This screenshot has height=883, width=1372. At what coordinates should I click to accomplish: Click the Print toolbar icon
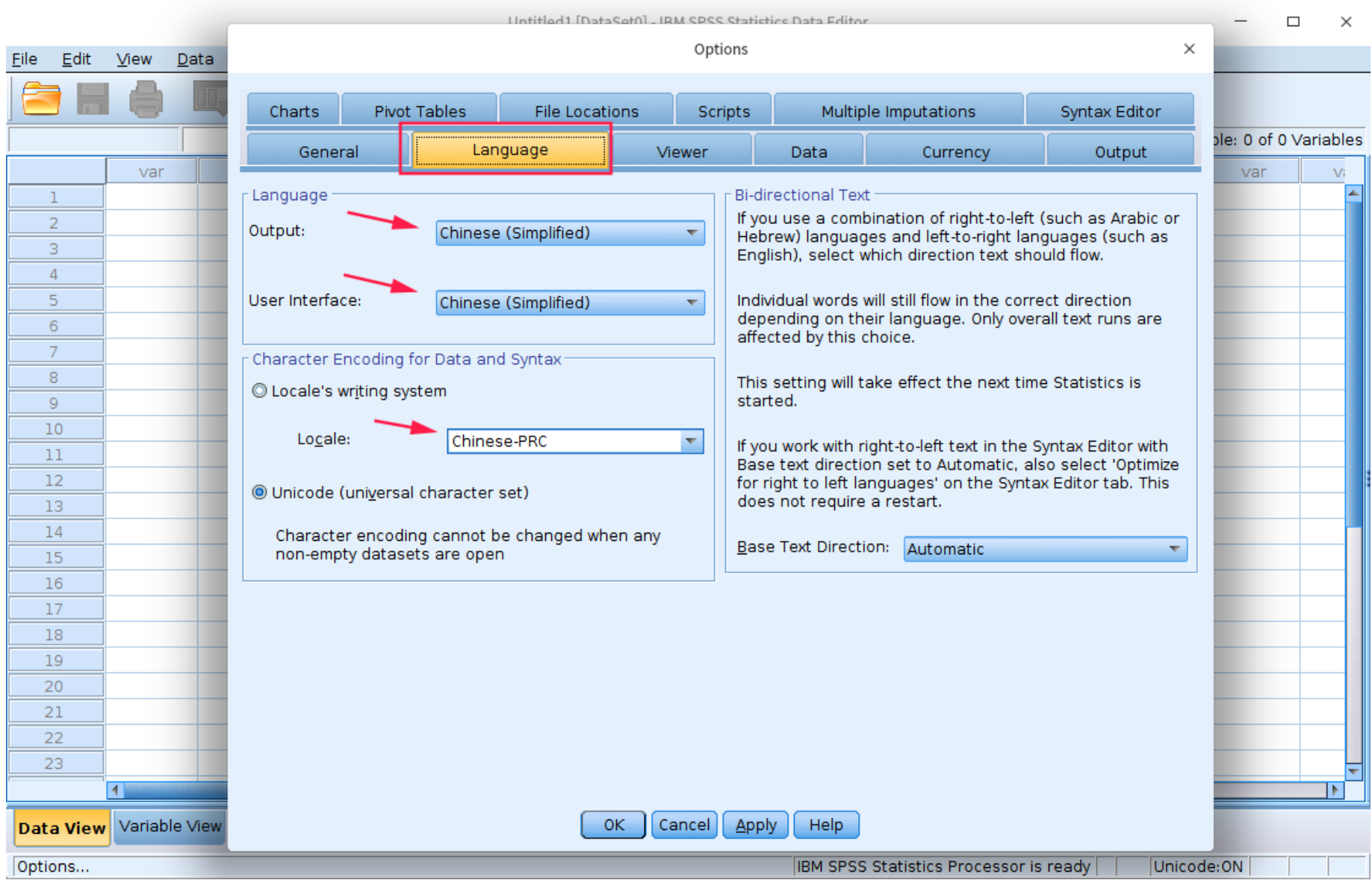pos(146,99)
